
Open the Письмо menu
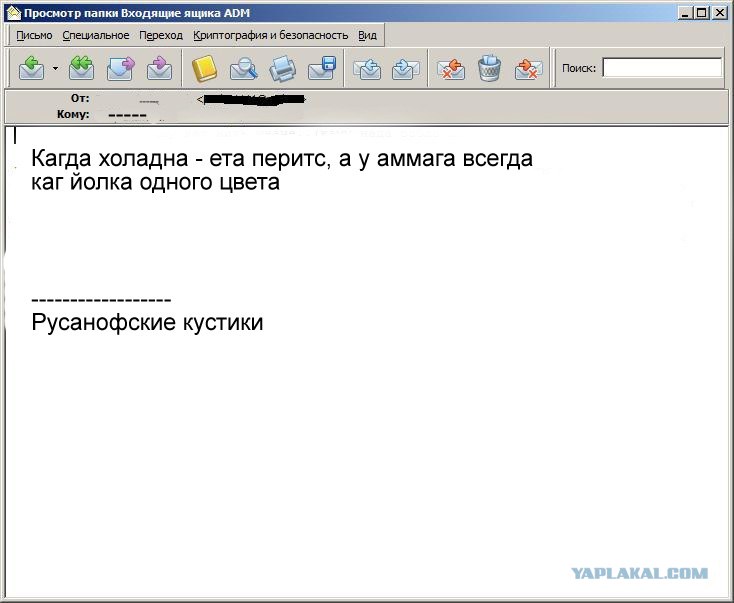(34, 35)
